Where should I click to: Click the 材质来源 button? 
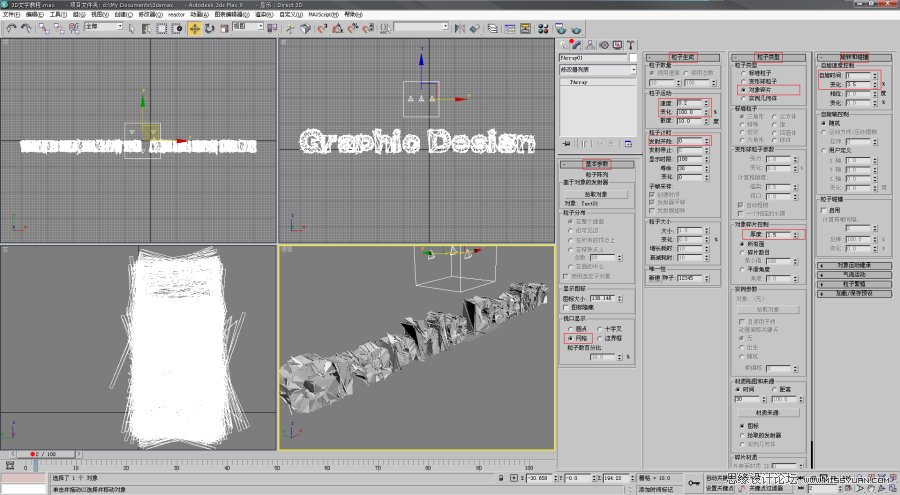pyautogui.click(x=767, y=413)
